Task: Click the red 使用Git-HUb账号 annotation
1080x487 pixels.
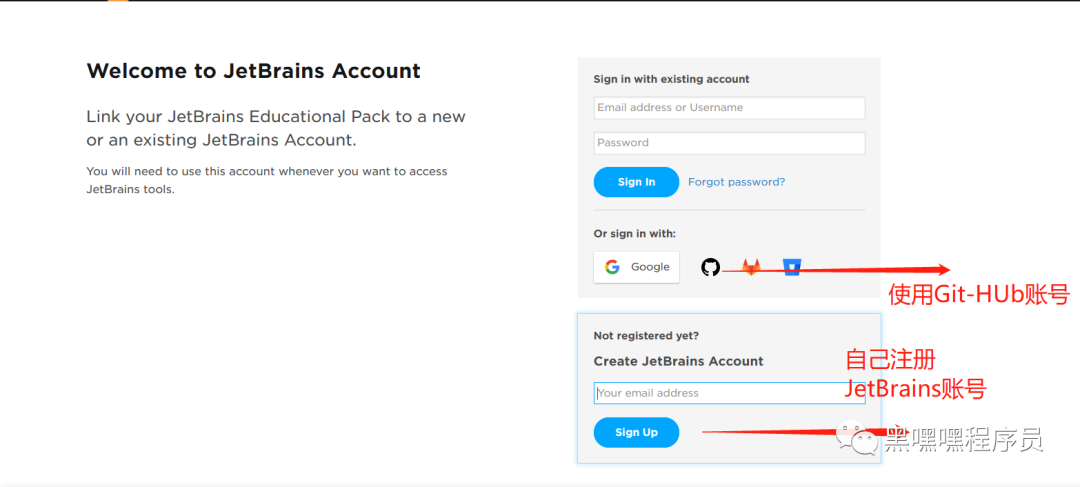Action: tap(978, 294)
